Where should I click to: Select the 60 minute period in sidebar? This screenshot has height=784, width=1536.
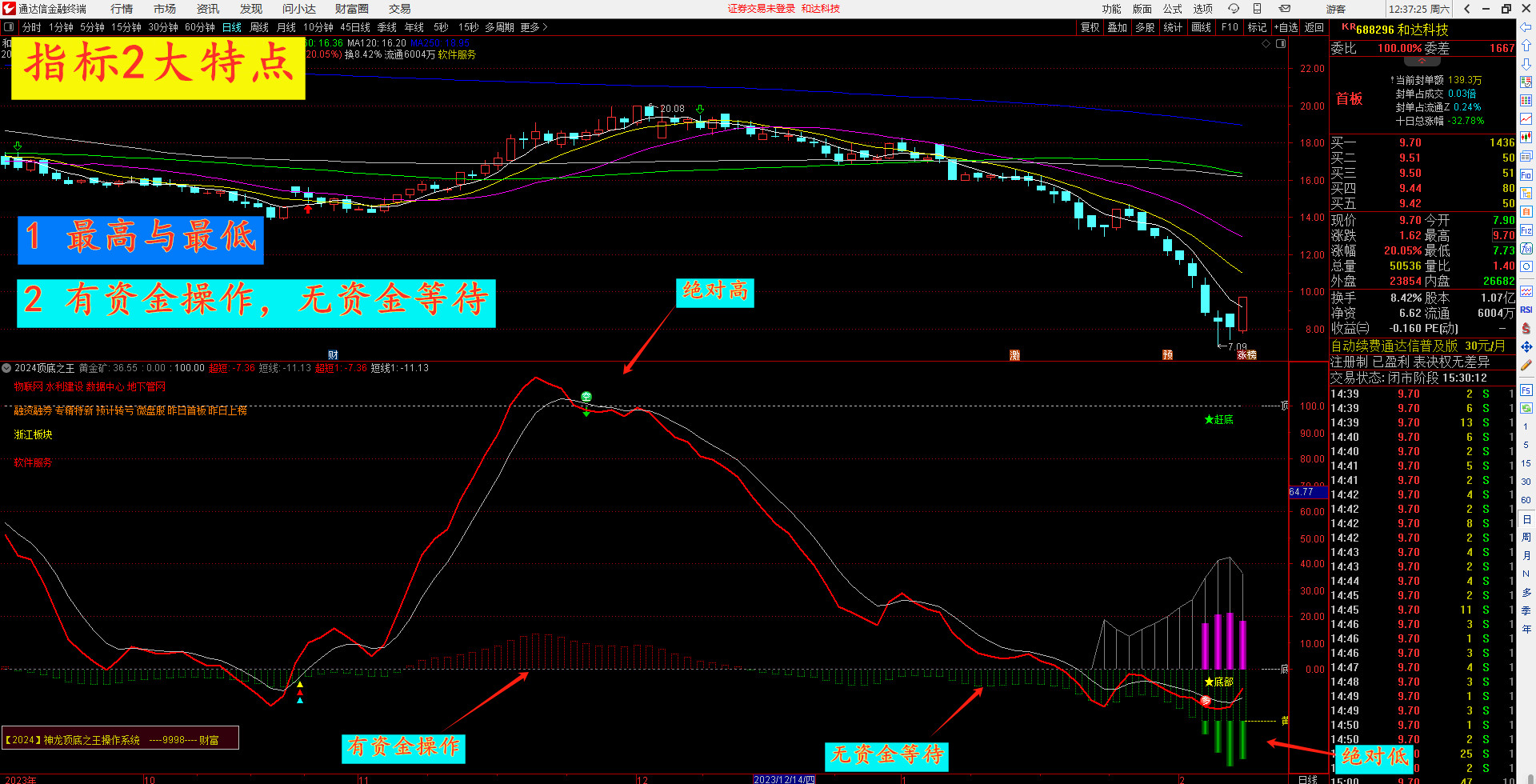[x=1526, y=500]
